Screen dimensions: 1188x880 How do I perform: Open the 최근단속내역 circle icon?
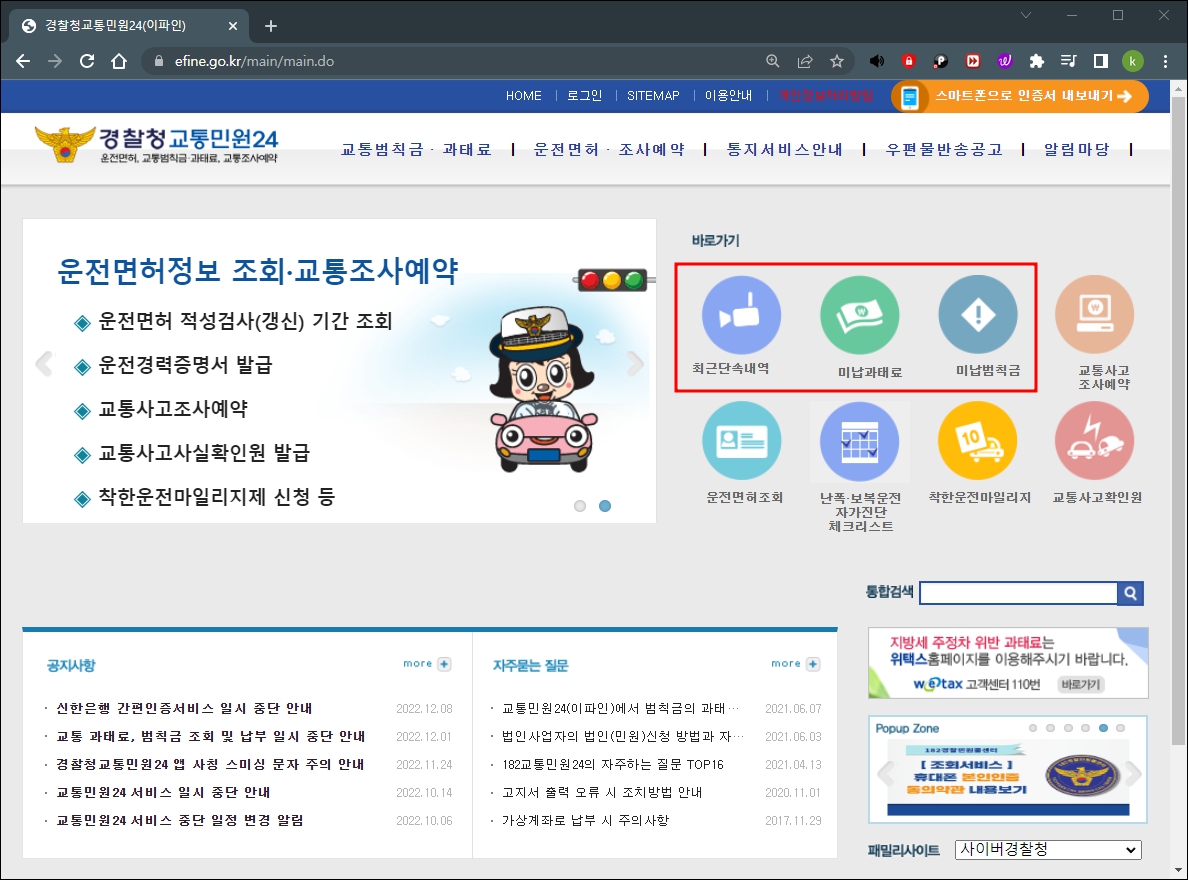point(742,314)
